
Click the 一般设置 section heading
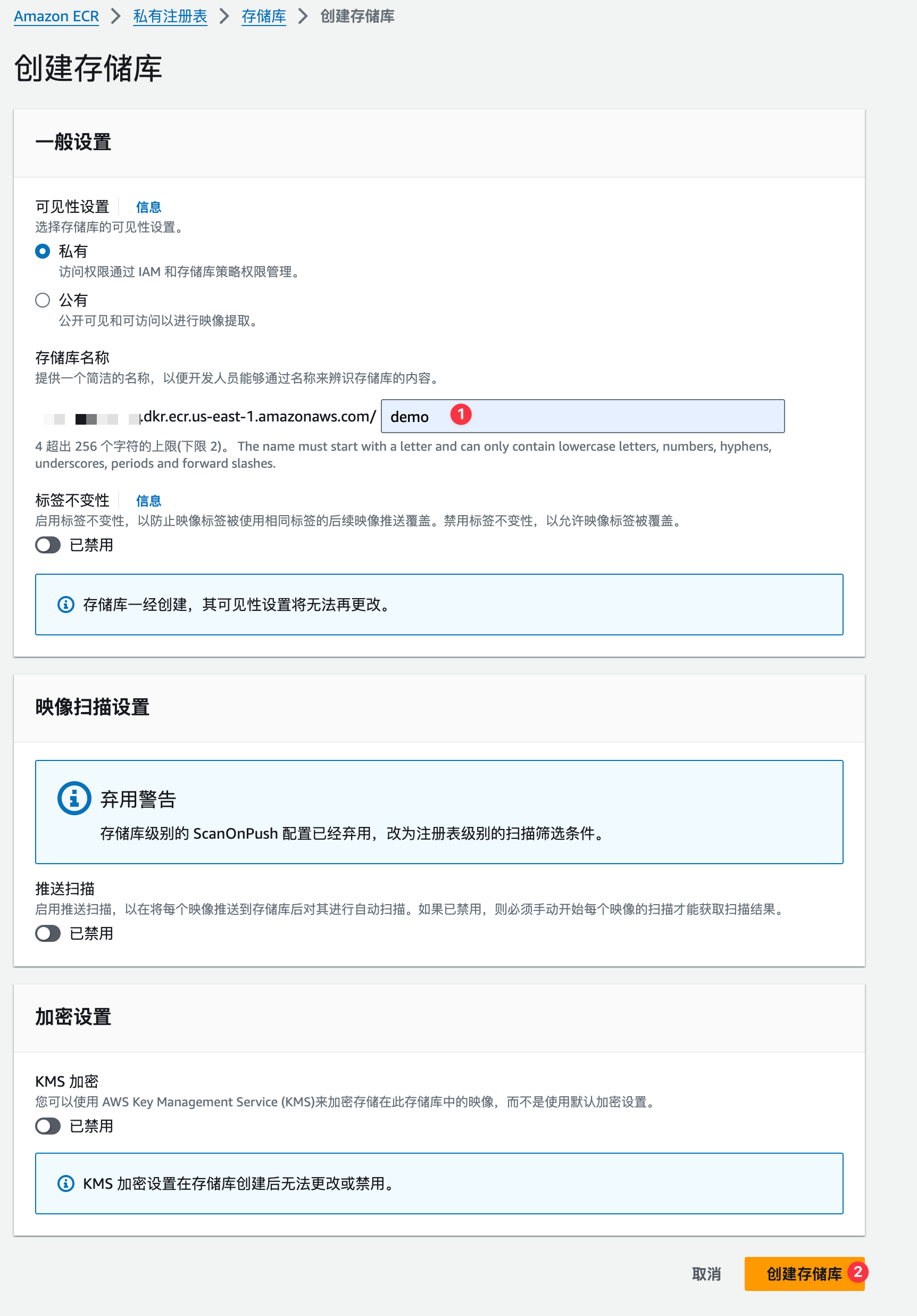73,142
